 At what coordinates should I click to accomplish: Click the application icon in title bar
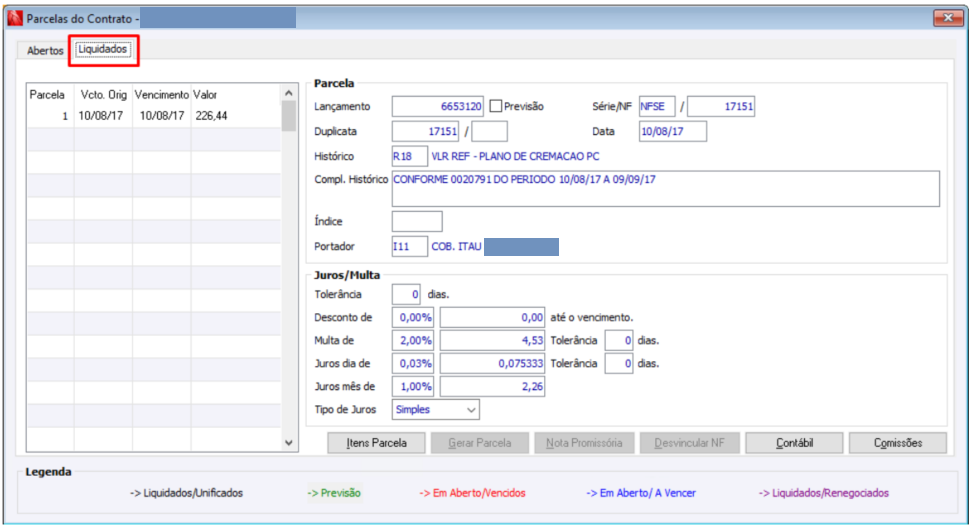(x=15, y=19)
